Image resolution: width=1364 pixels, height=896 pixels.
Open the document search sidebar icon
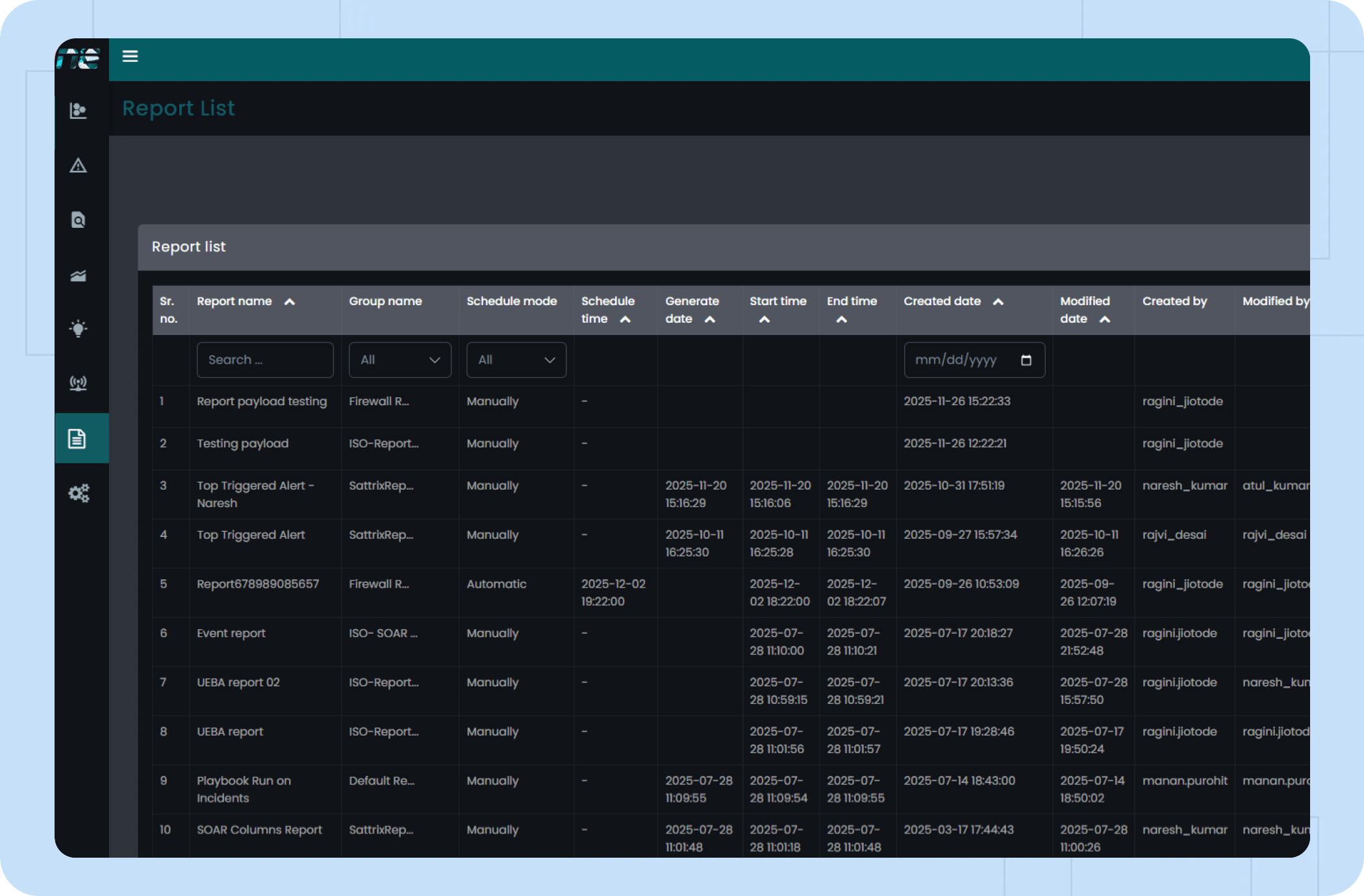point(78,220)
